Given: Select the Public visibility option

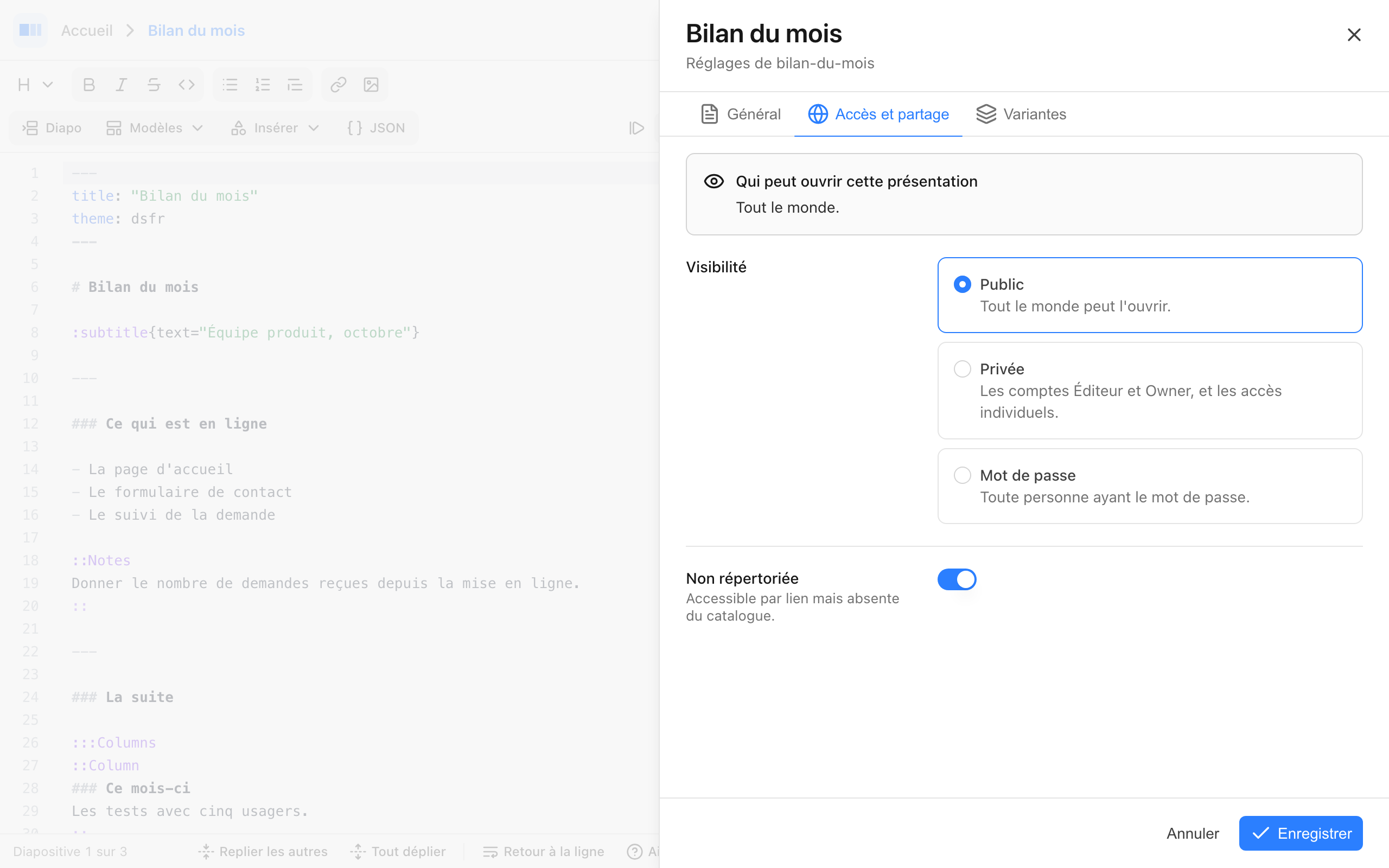Looking at the screenshot, I should coord(1150,295).
